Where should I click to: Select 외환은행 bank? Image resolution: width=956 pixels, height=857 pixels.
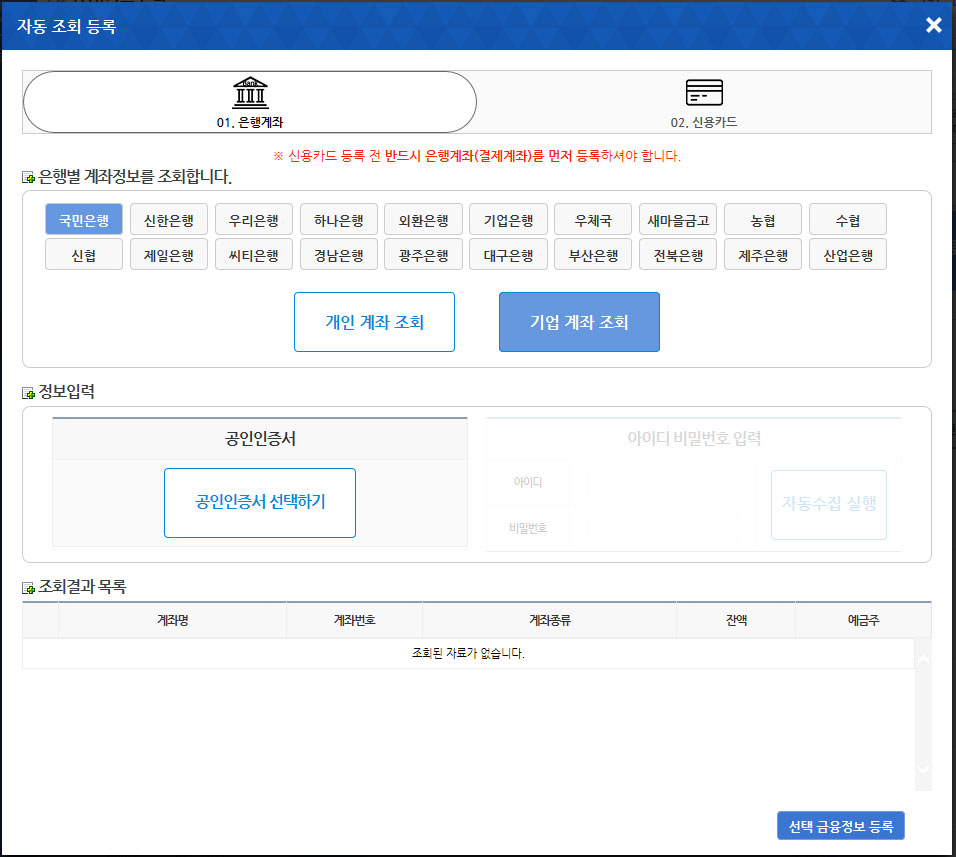coord(423,219)
